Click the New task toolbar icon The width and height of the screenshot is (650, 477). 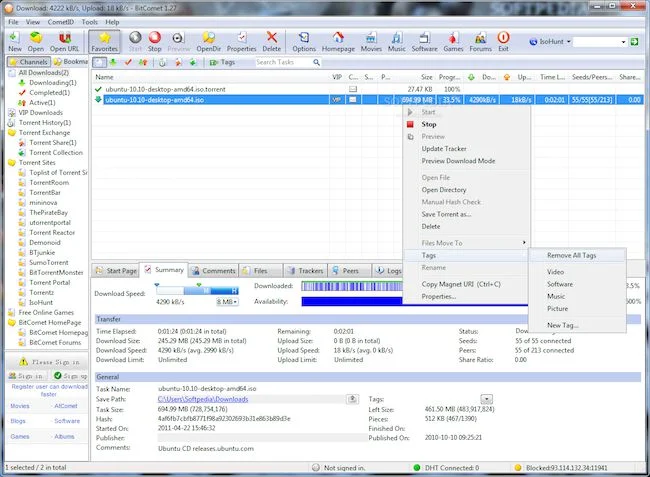point(15,42)
